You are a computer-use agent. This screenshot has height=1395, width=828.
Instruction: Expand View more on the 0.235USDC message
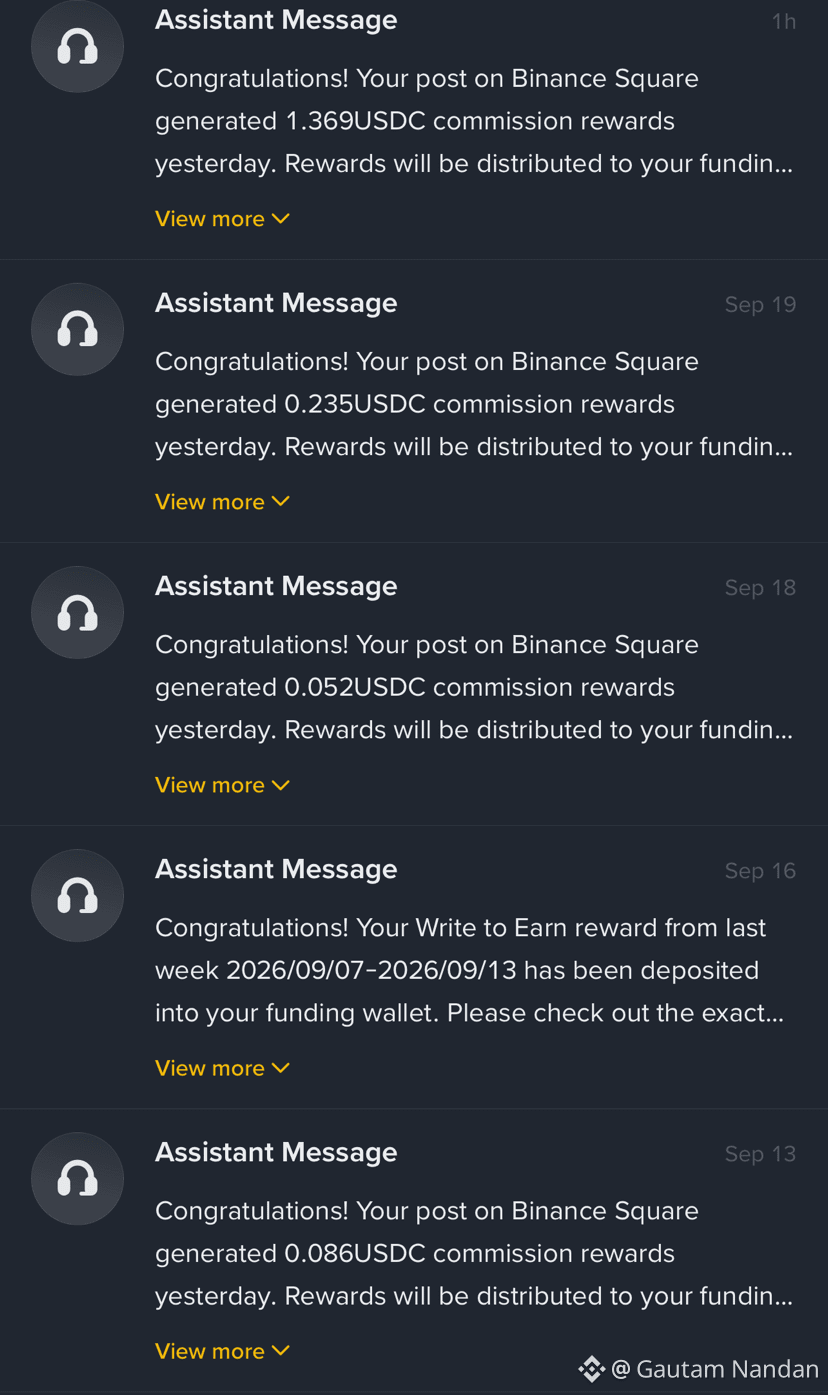(222, 501)
